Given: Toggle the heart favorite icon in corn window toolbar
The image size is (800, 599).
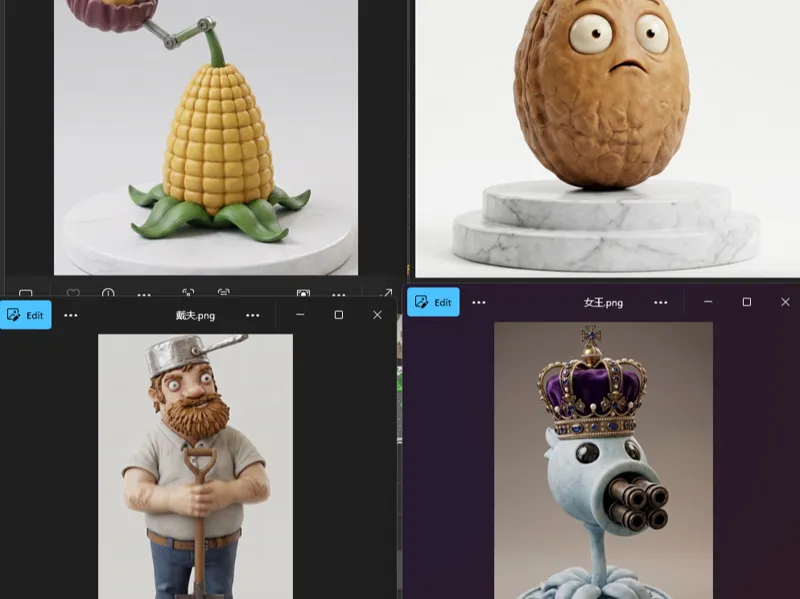Looking at the screenshot, I should (x=73, y=293).
